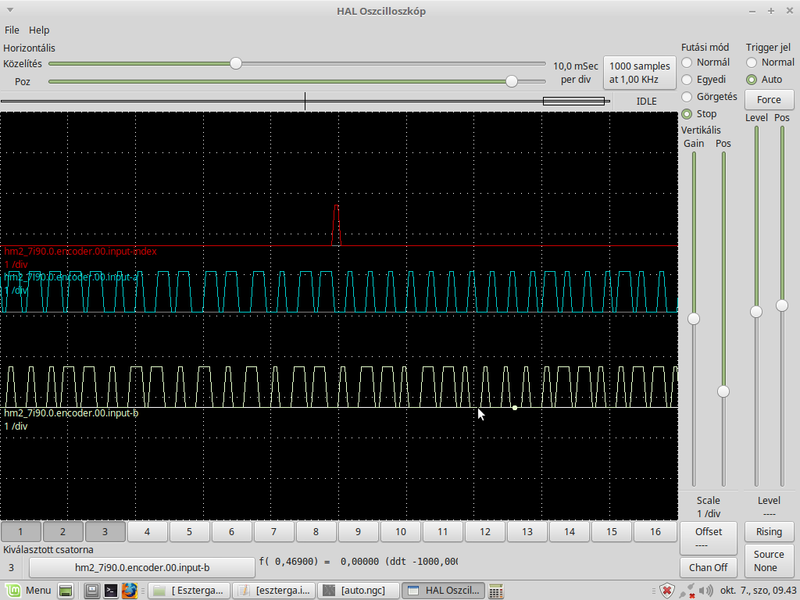
Task: Select channel 1 button
Action: click(x=20, y=532)
